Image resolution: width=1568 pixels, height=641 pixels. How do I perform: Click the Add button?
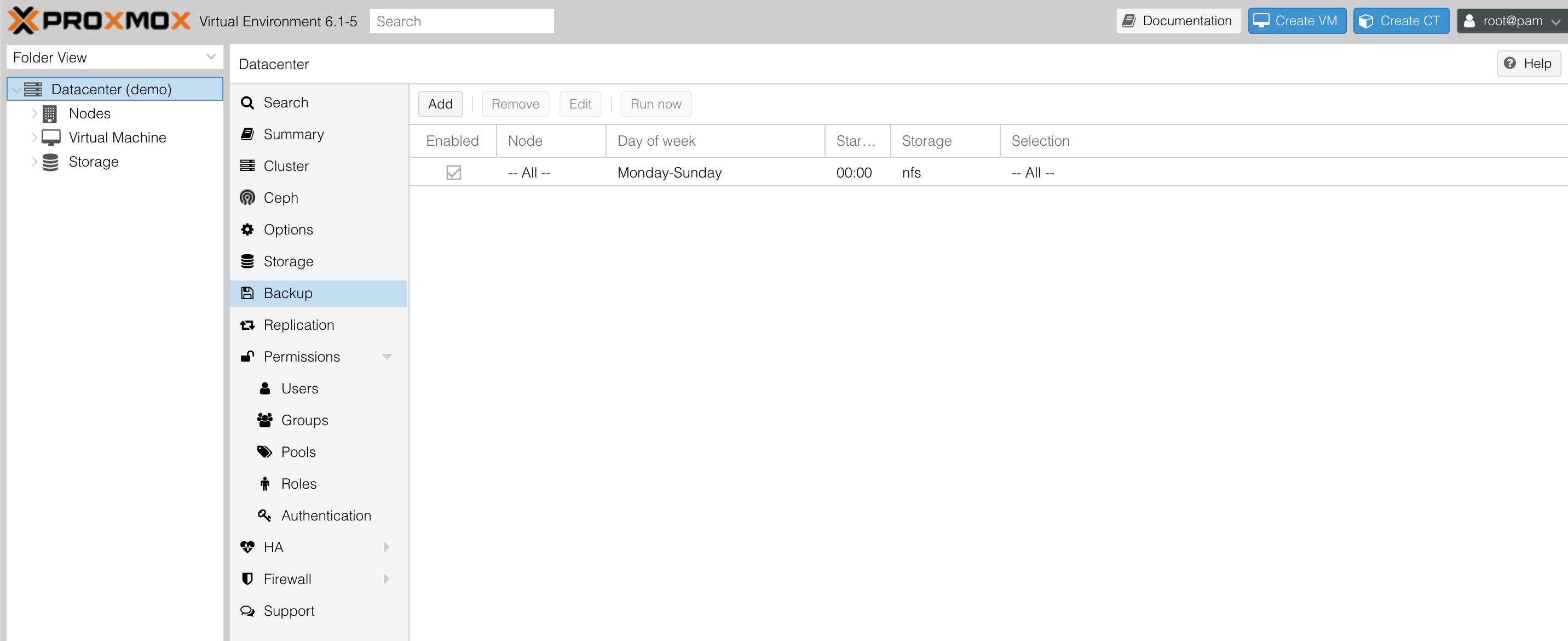tap(440, 103)
